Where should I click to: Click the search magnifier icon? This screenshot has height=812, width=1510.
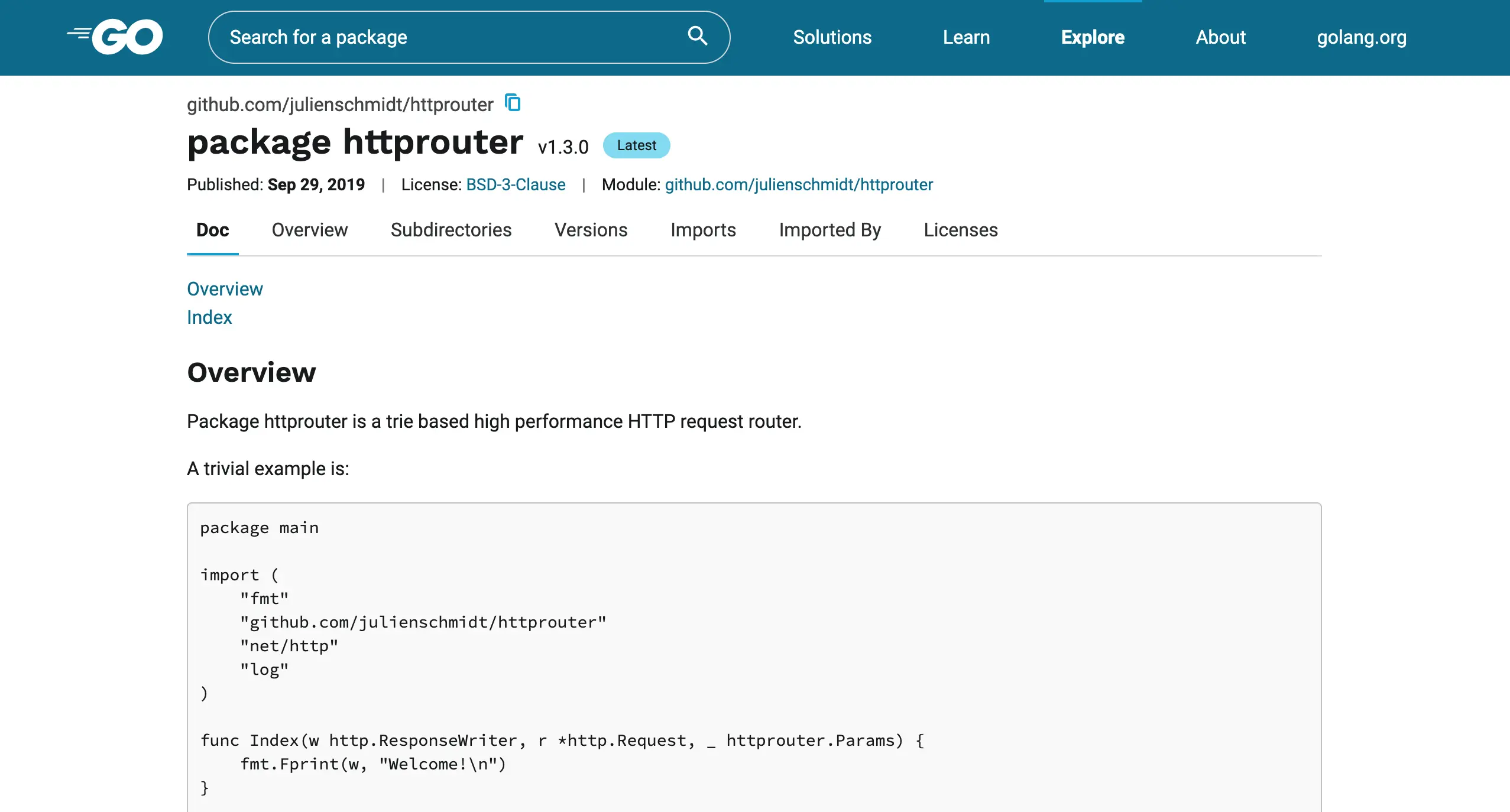[697, 37]
